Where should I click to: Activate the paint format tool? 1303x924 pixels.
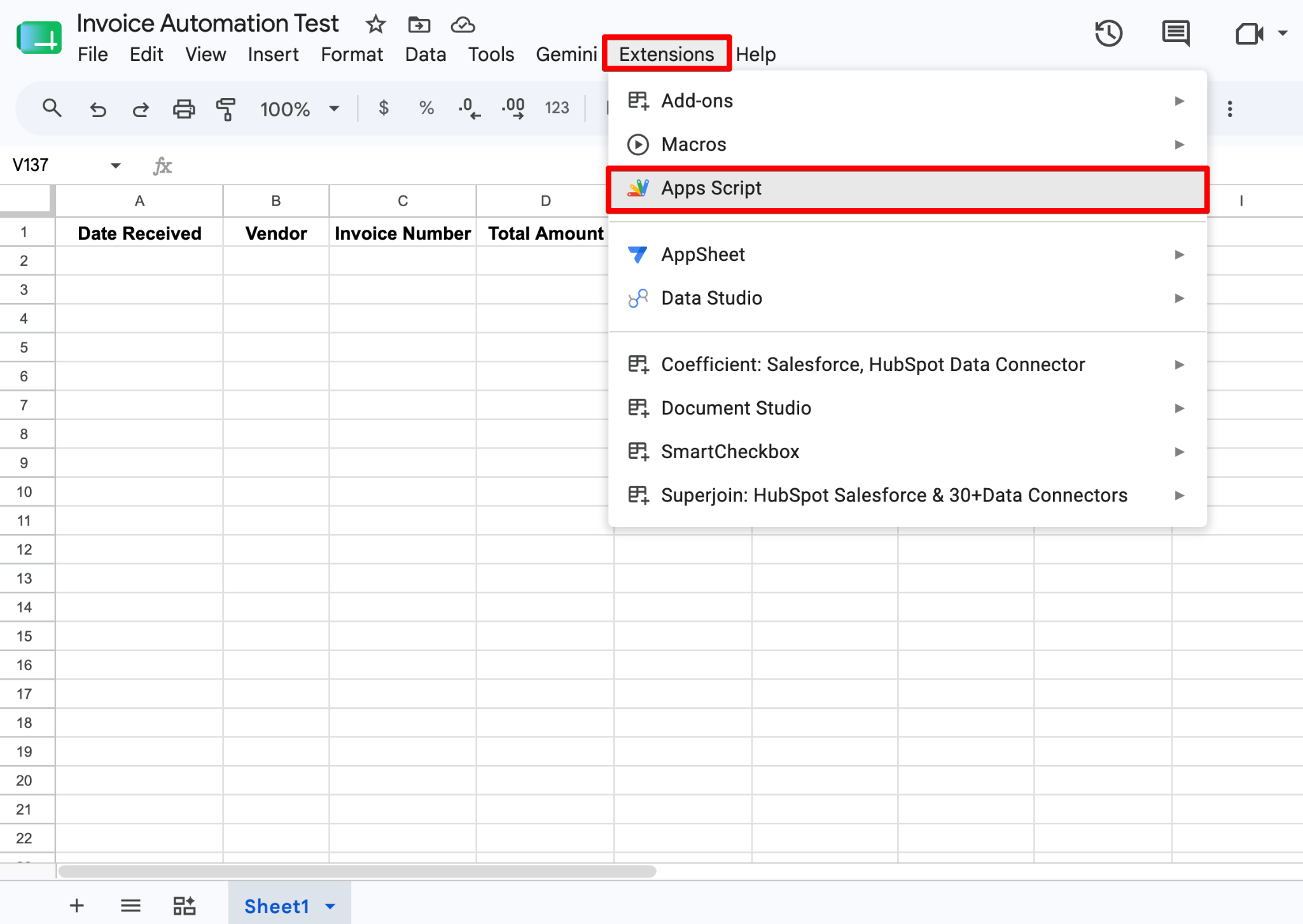click(226, 109)
